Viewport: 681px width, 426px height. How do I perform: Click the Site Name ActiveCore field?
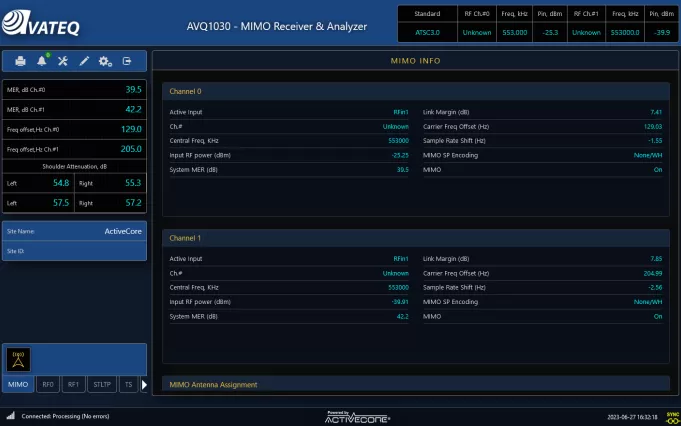pos(75,231)
